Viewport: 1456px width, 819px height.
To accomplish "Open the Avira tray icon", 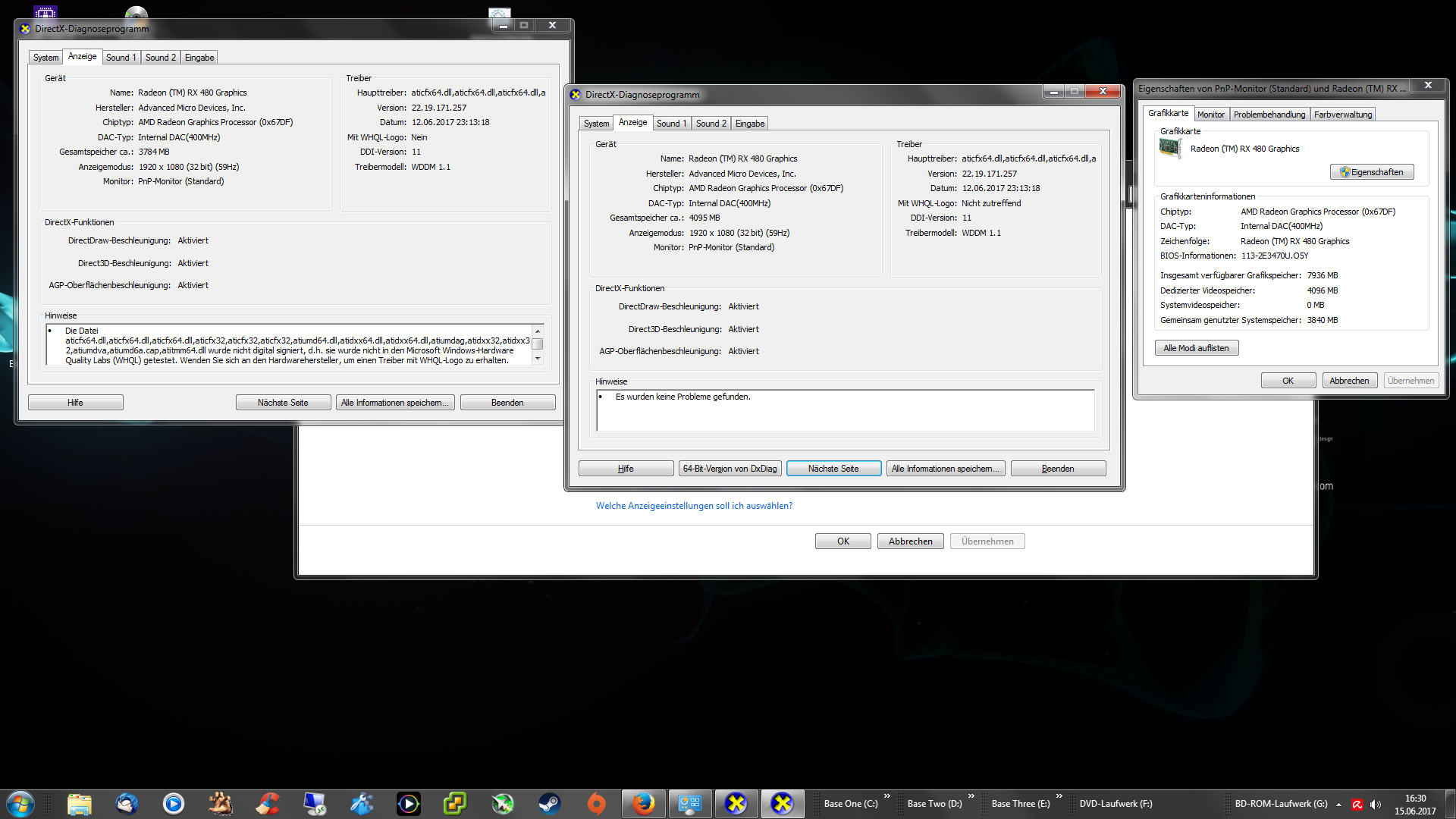I will coord(1357,805).
